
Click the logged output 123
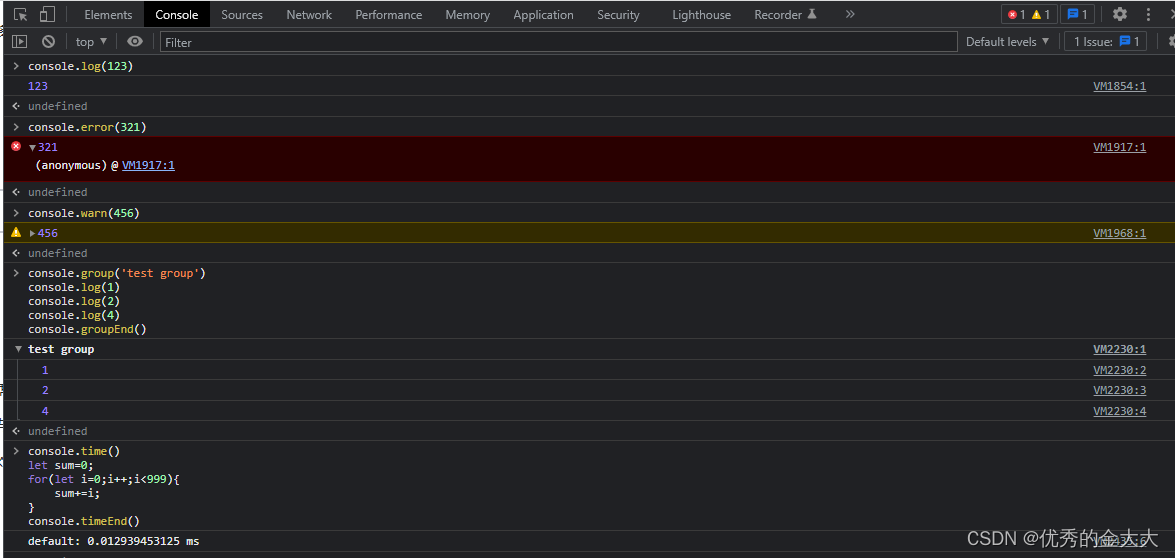(x=37, y=86)
